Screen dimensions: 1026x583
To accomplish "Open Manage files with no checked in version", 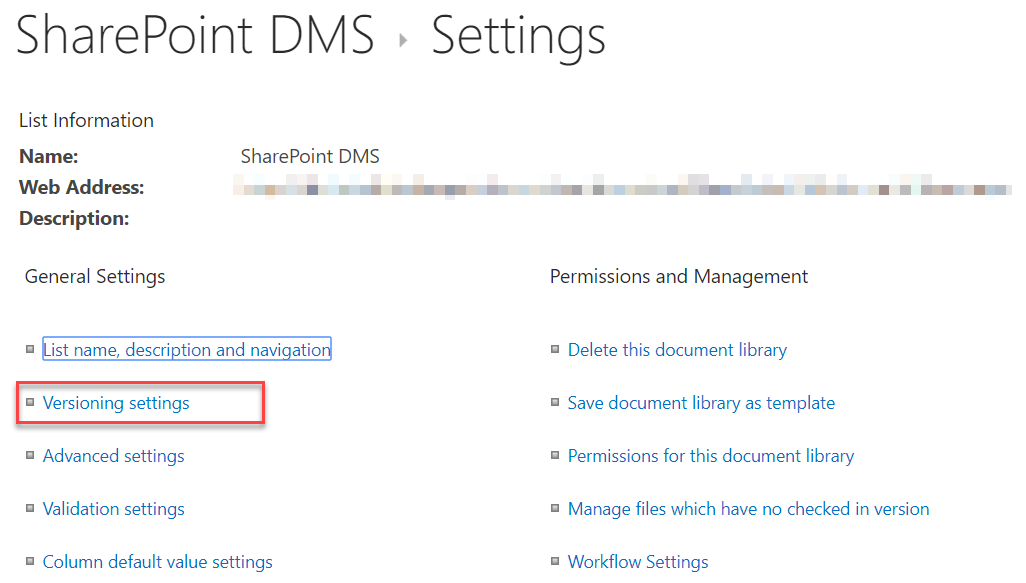I will (748, 509).
